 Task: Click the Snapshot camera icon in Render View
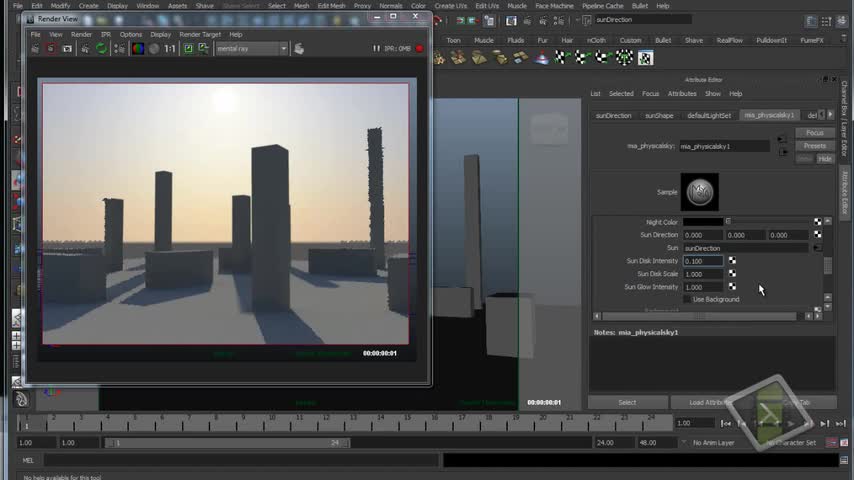67,48
